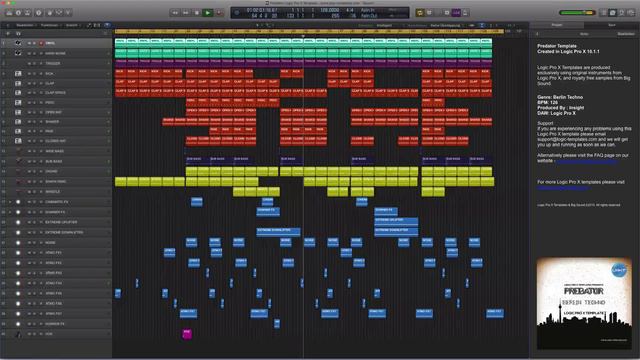Open the Editors scissors icon

click(68, 13)
